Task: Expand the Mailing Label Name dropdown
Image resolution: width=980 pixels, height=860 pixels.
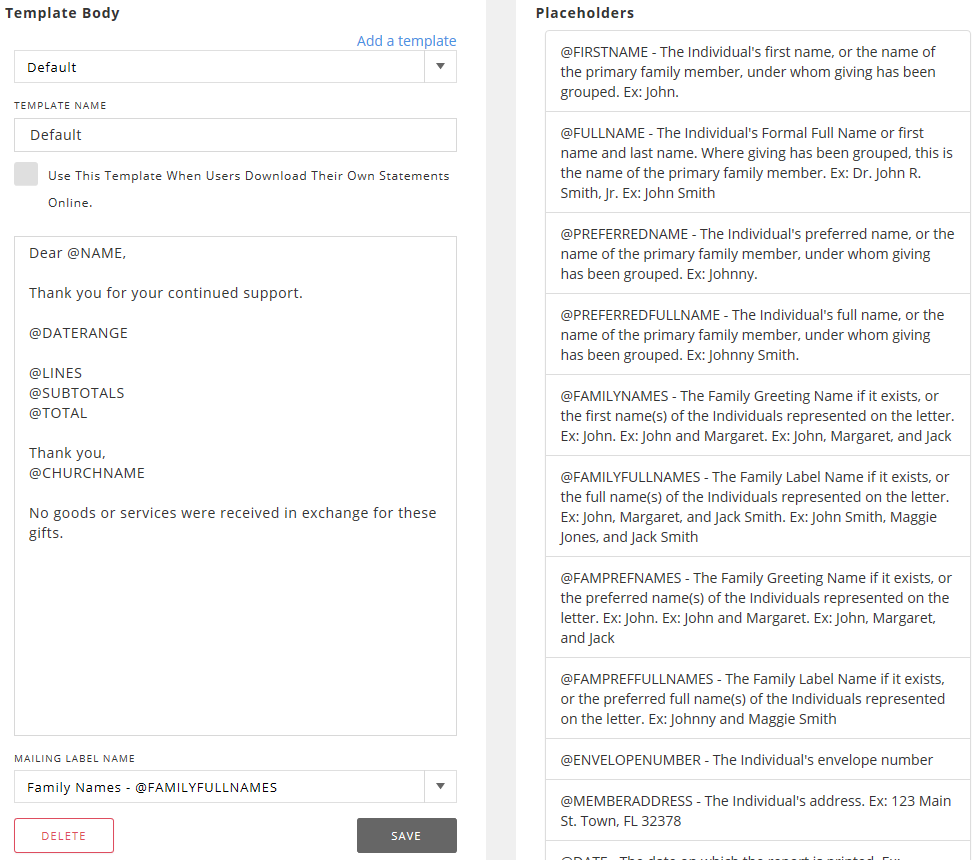Action: pos(235,787)
